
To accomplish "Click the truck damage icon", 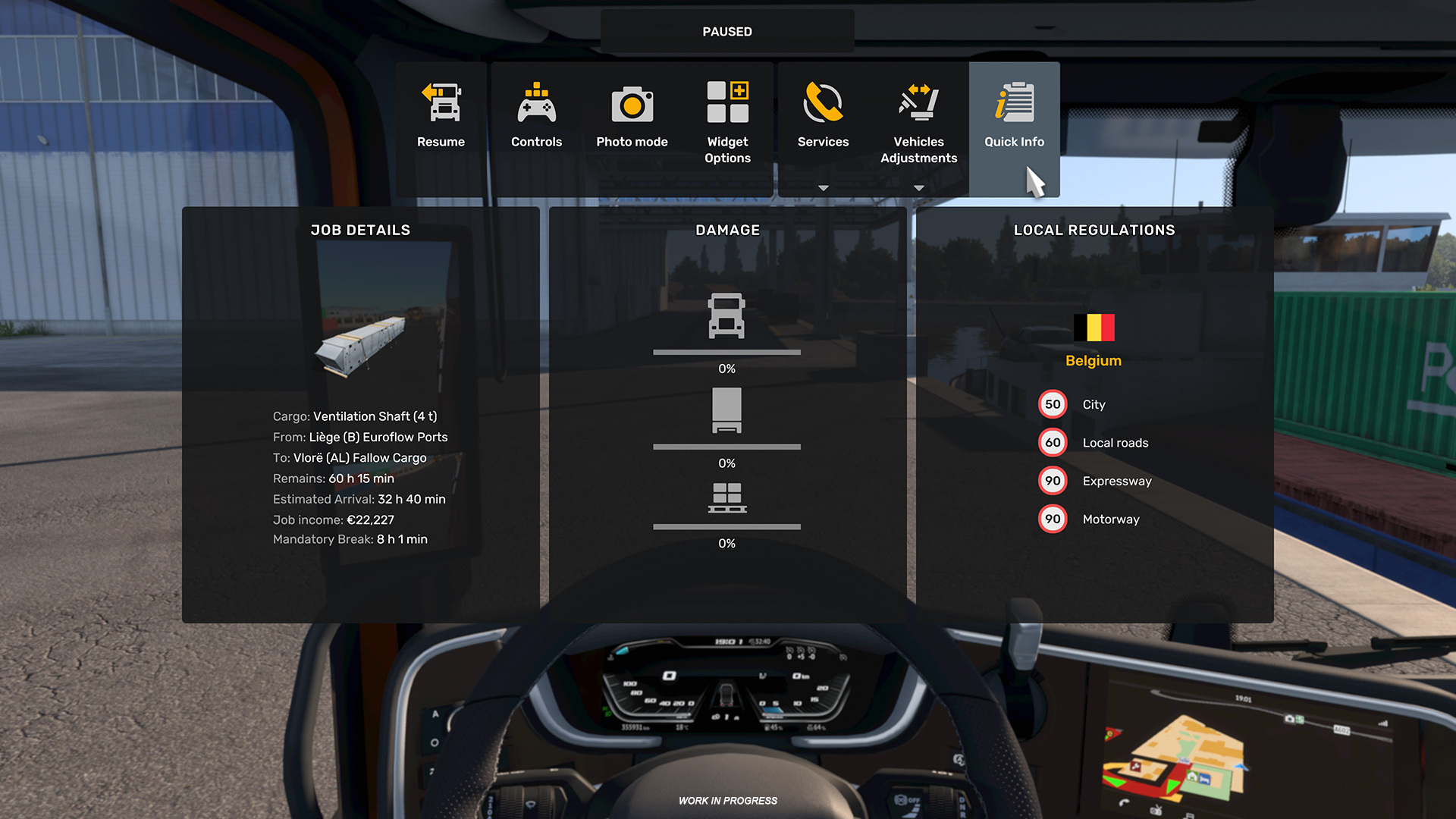I will click(x=726, y=315).
